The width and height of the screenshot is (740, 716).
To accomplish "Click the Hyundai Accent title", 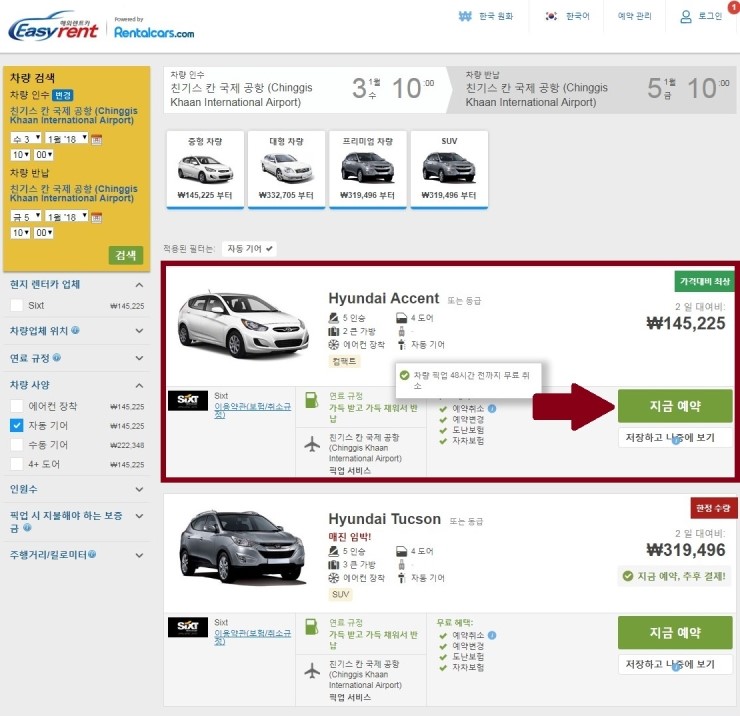I will pos(384,298).
